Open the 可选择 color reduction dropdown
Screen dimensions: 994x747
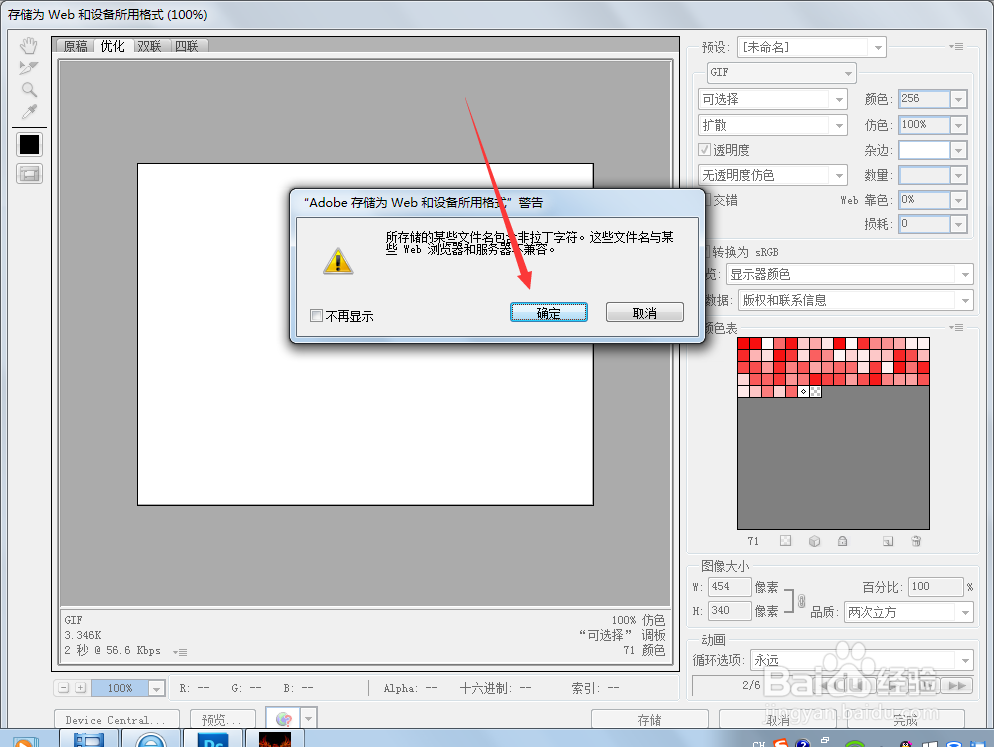pos(773,99)
